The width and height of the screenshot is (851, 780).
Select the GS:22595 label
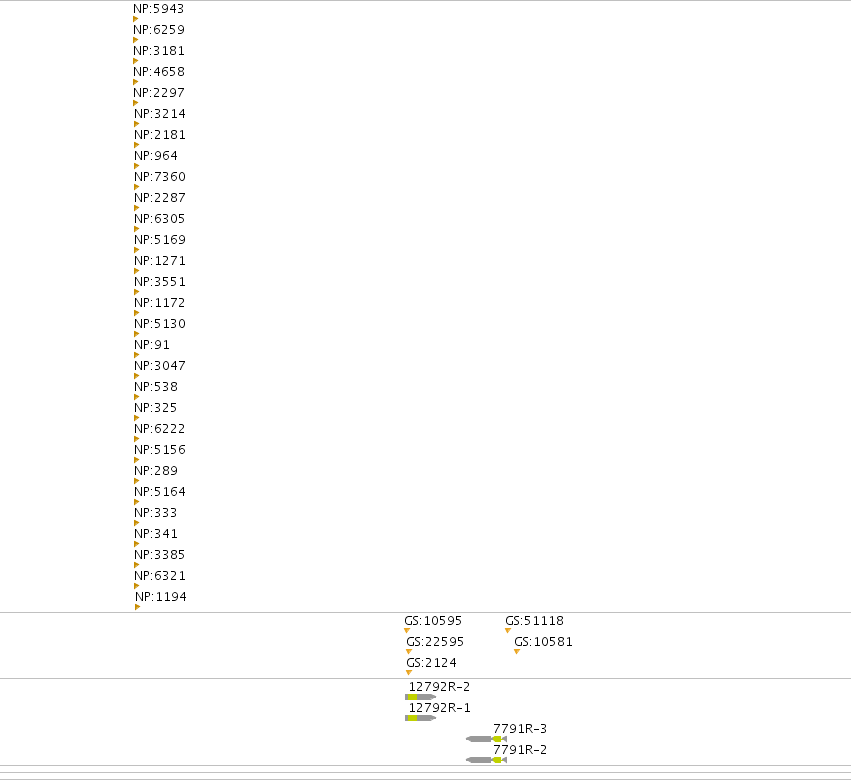[x=435, y=642]
